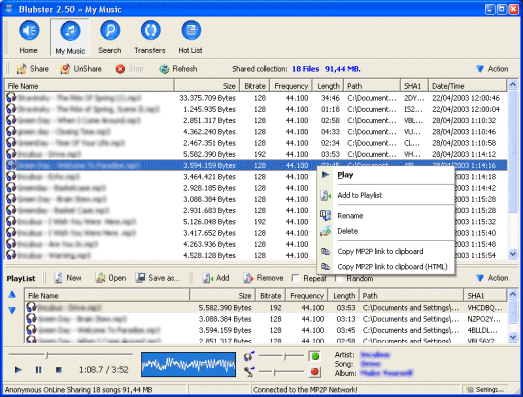Click the Share toolbar button
The image size is (523, 397).
click(33, 69)
